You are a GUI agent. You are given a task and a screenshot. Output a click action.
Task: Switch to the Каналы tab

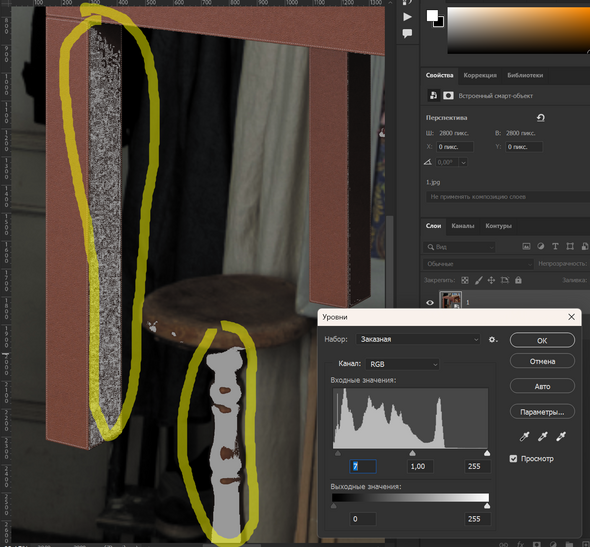(462, 226)
